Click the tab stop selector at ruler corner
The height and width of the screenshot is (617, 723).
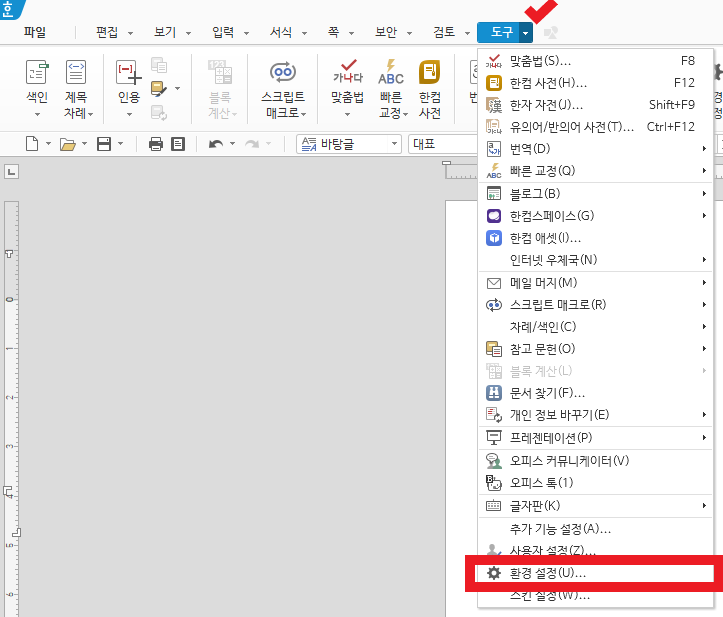coord(12,172)
